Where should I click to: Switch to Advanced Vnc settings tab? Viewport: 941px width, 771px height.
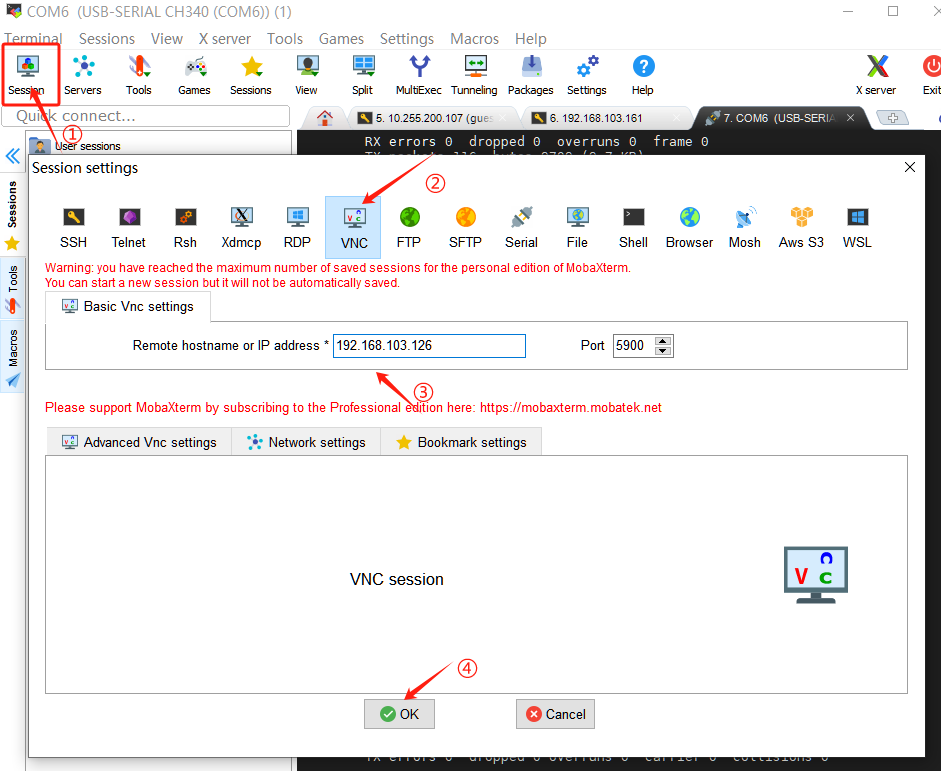[138, 442]
